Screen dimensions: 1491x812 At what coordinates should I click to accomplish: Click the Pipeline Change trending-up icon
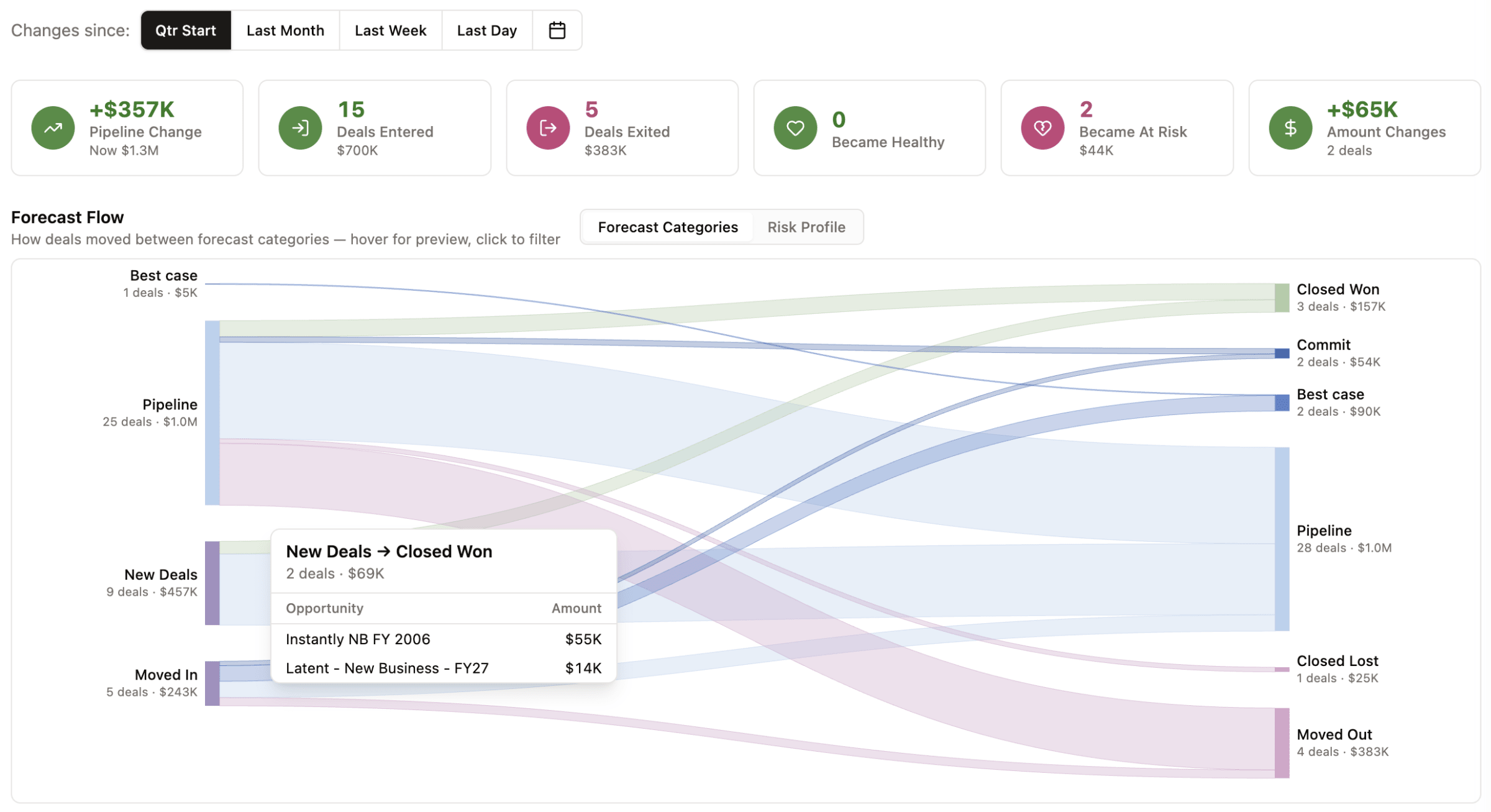coord(53,128)
